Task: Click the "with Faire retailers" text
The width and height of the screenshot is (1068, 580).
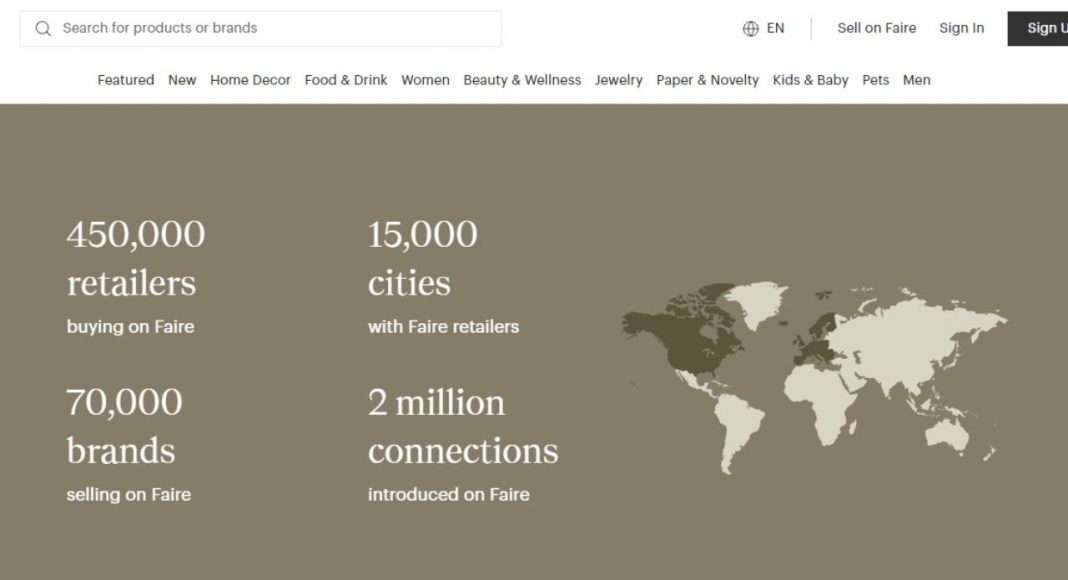Action: click(x=443, y=327)
